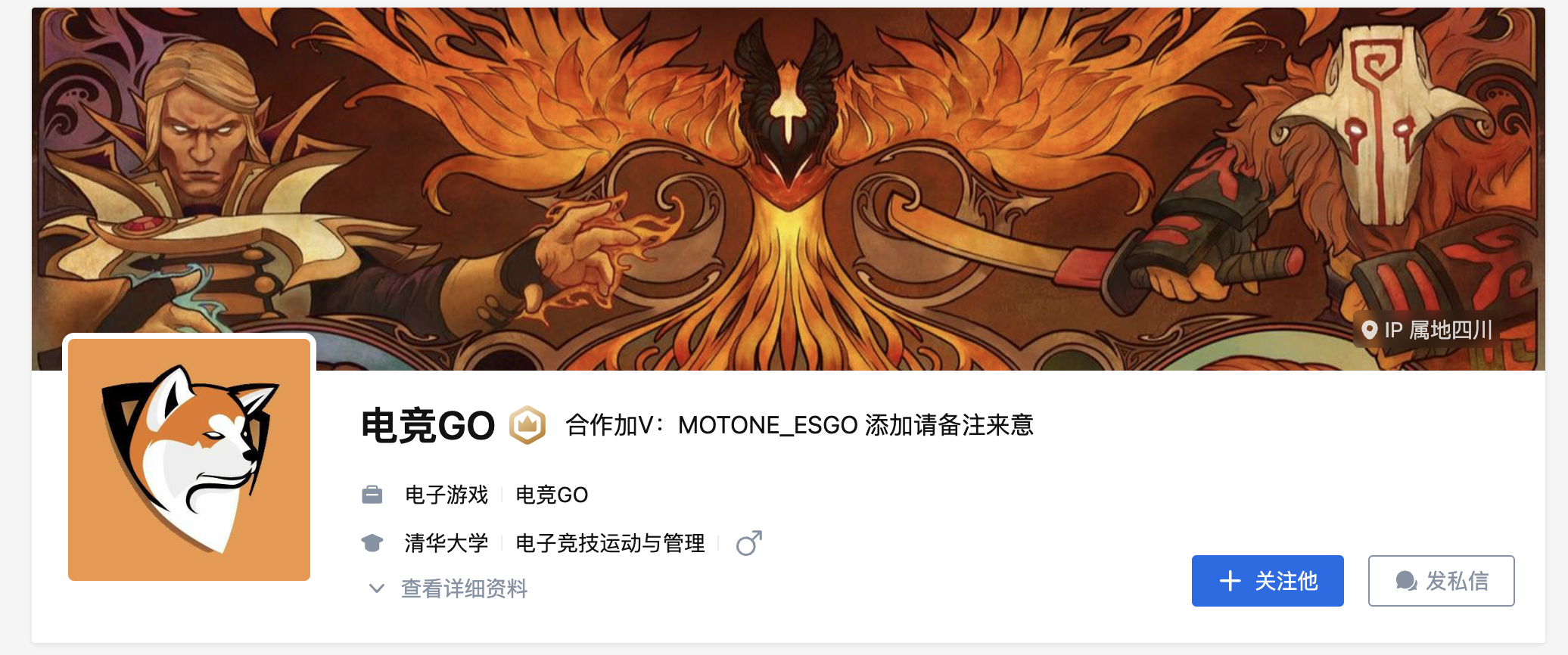Open 查看详细资料 to view detailed info

click(464, 588)
